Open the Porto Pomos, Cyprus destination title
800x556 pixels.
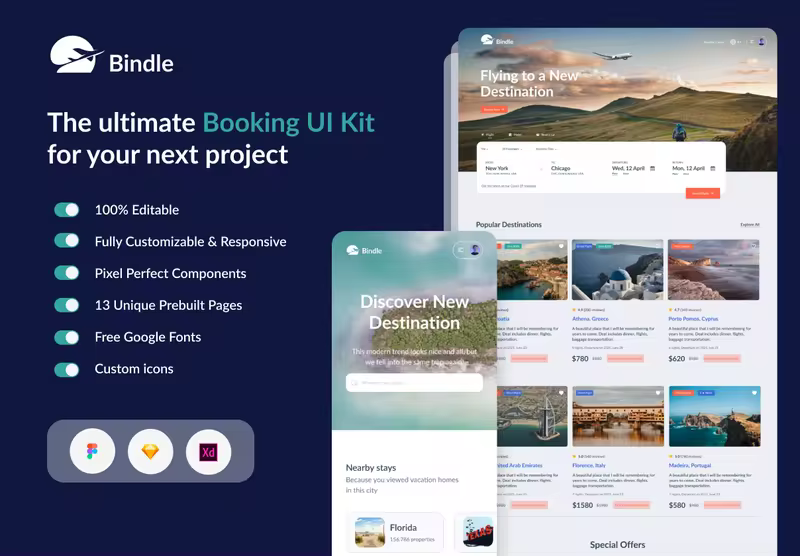[693, 318]
